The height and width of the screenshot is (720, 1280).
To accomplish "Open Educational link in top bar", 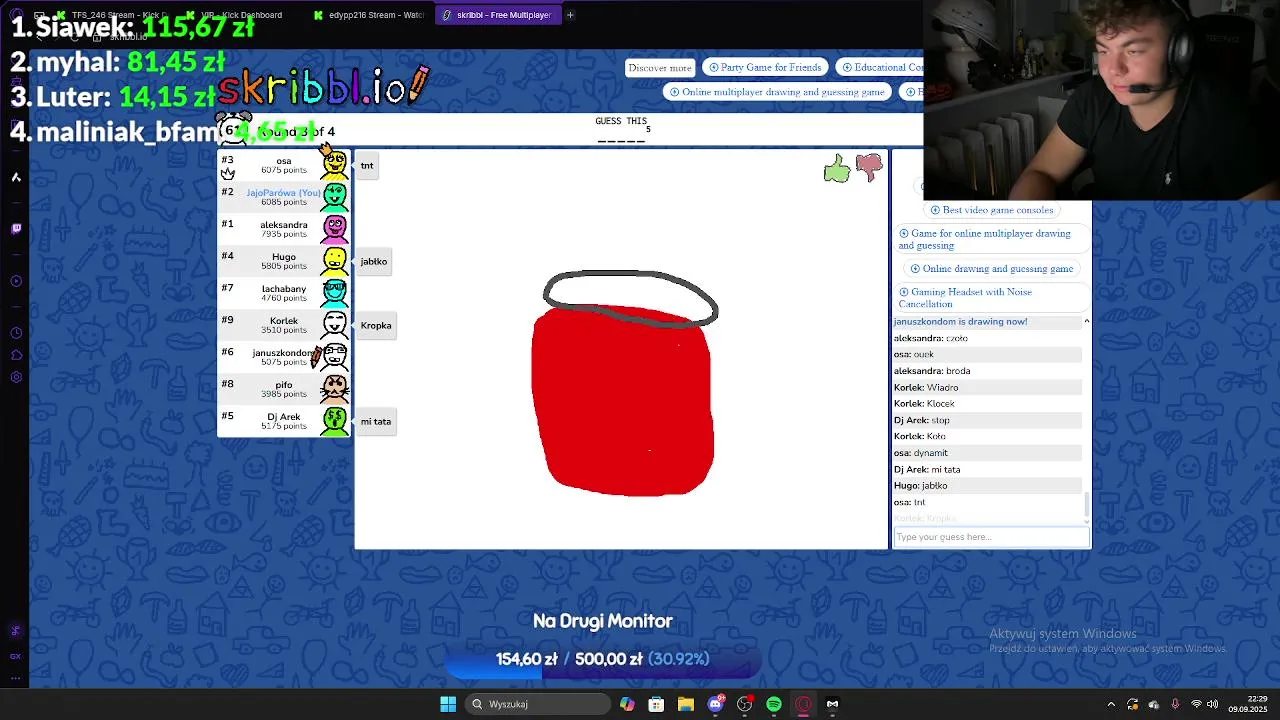I will [880, 67].
